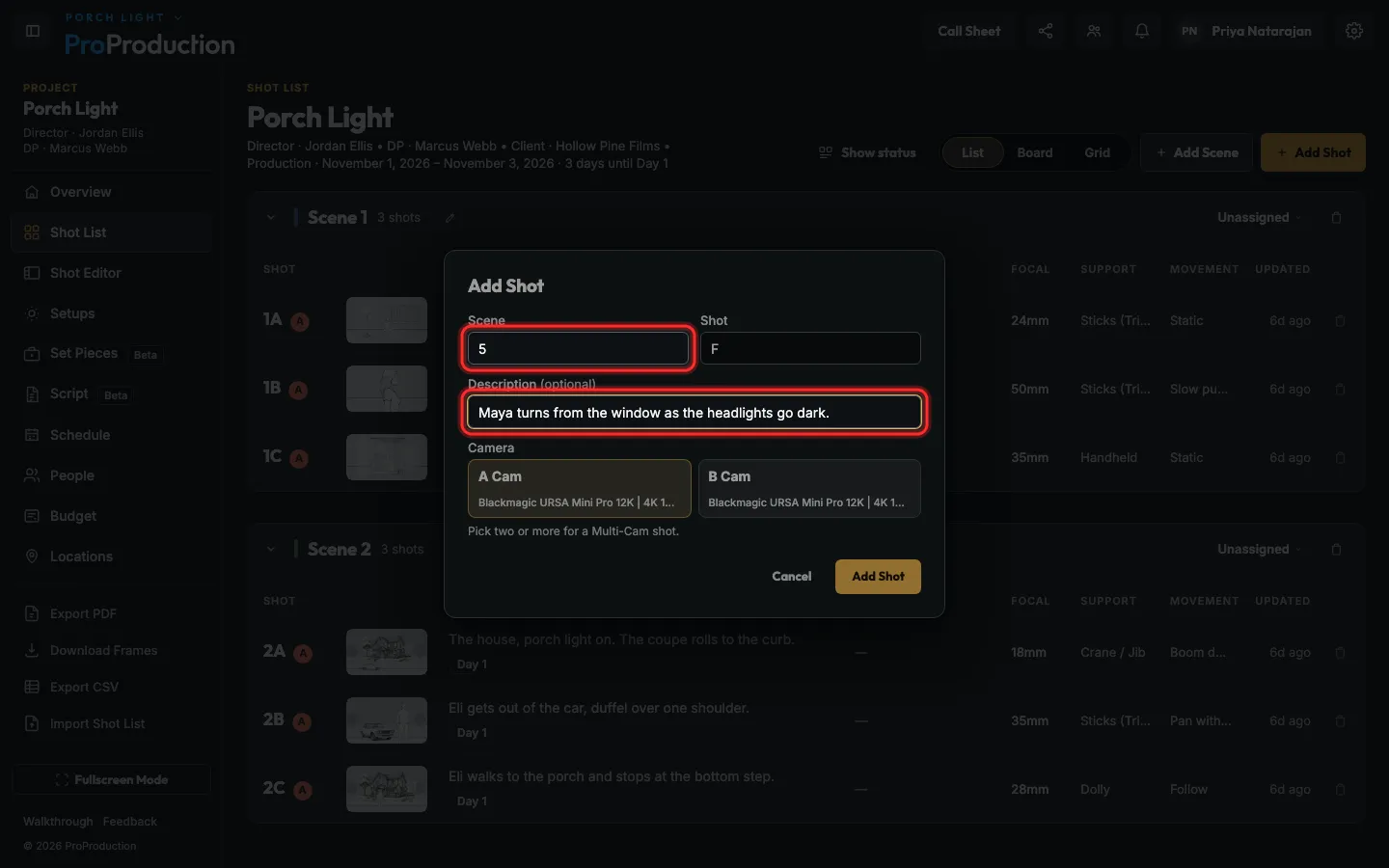The height and width of the screenshot is (868, 1389).
Task: Open Shot Editor in the sidebar
Action: (112, 273)
